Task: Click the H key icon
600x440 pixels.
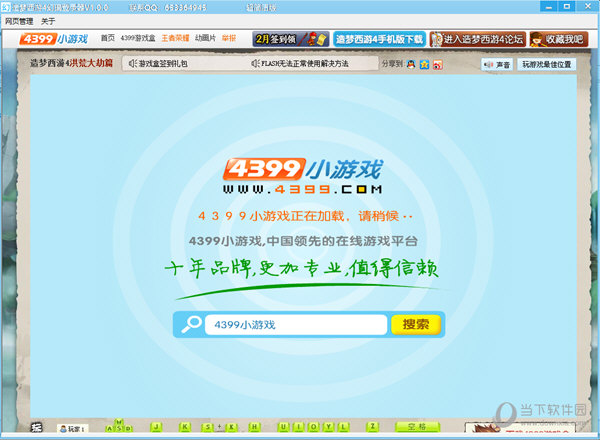Action: 254,427
